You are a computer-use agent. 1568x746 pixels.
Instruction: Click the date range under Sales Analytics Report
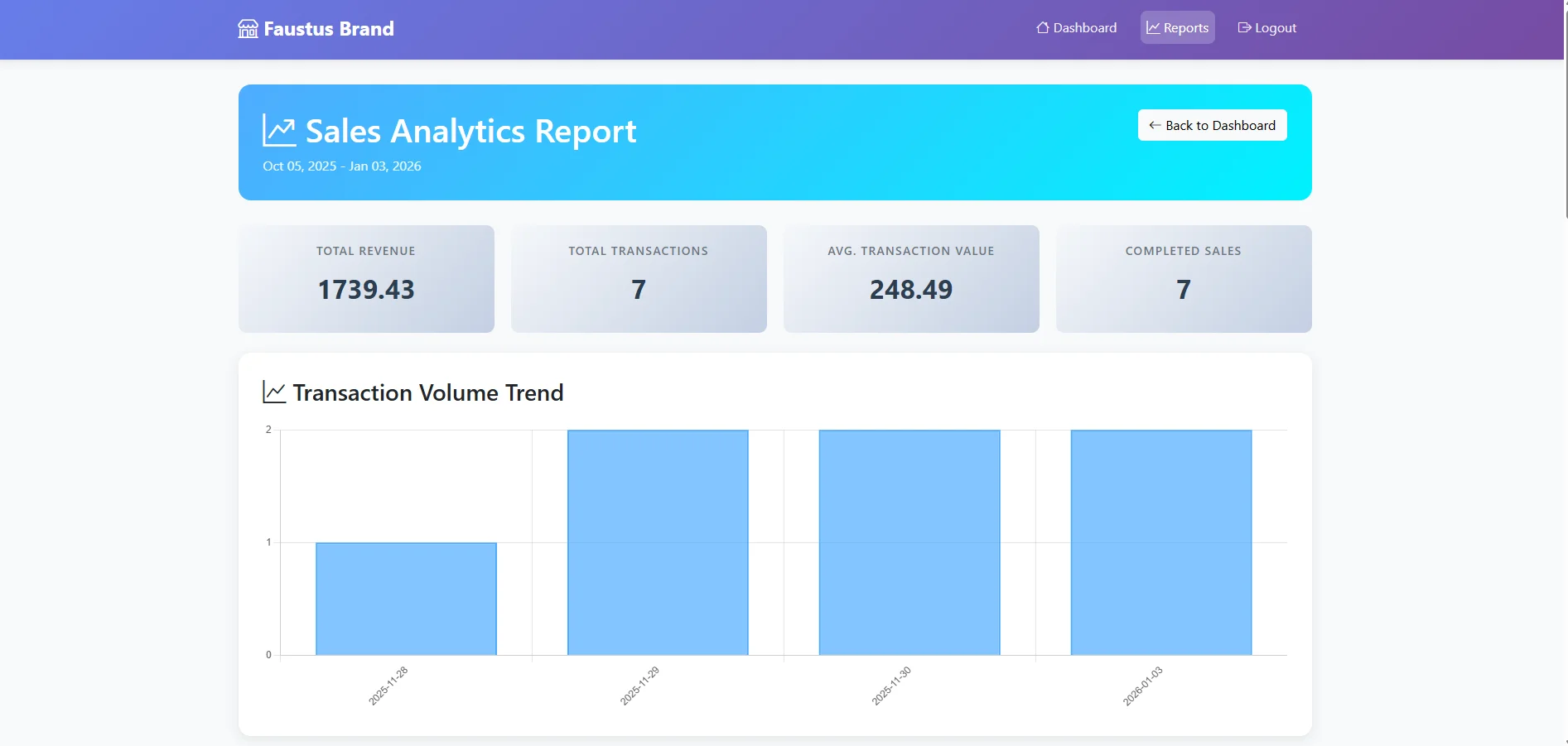[x=342, y=166]
